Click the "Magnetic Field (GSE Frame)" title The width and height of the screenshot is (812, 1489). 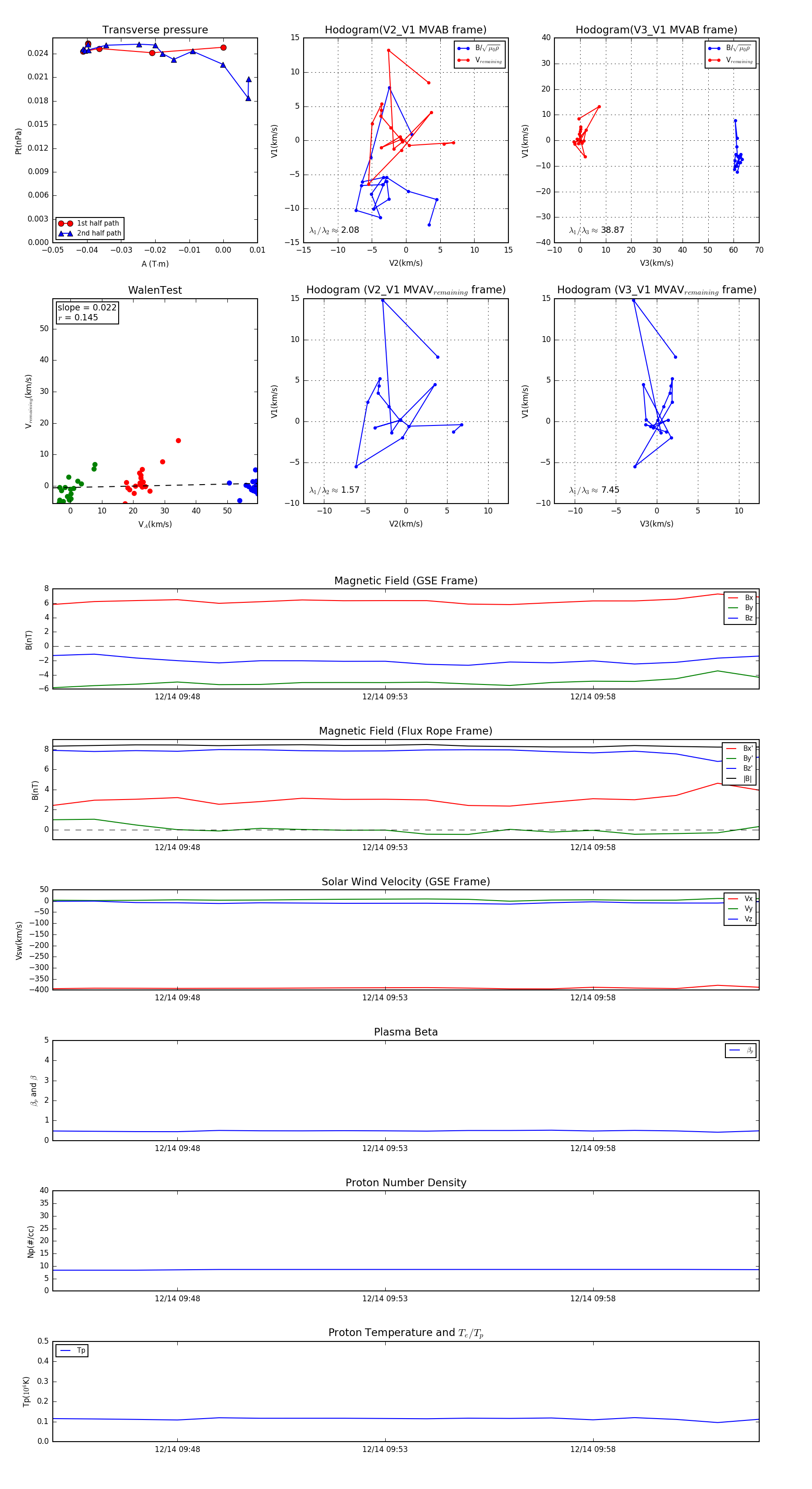click(x=406, y=581)
